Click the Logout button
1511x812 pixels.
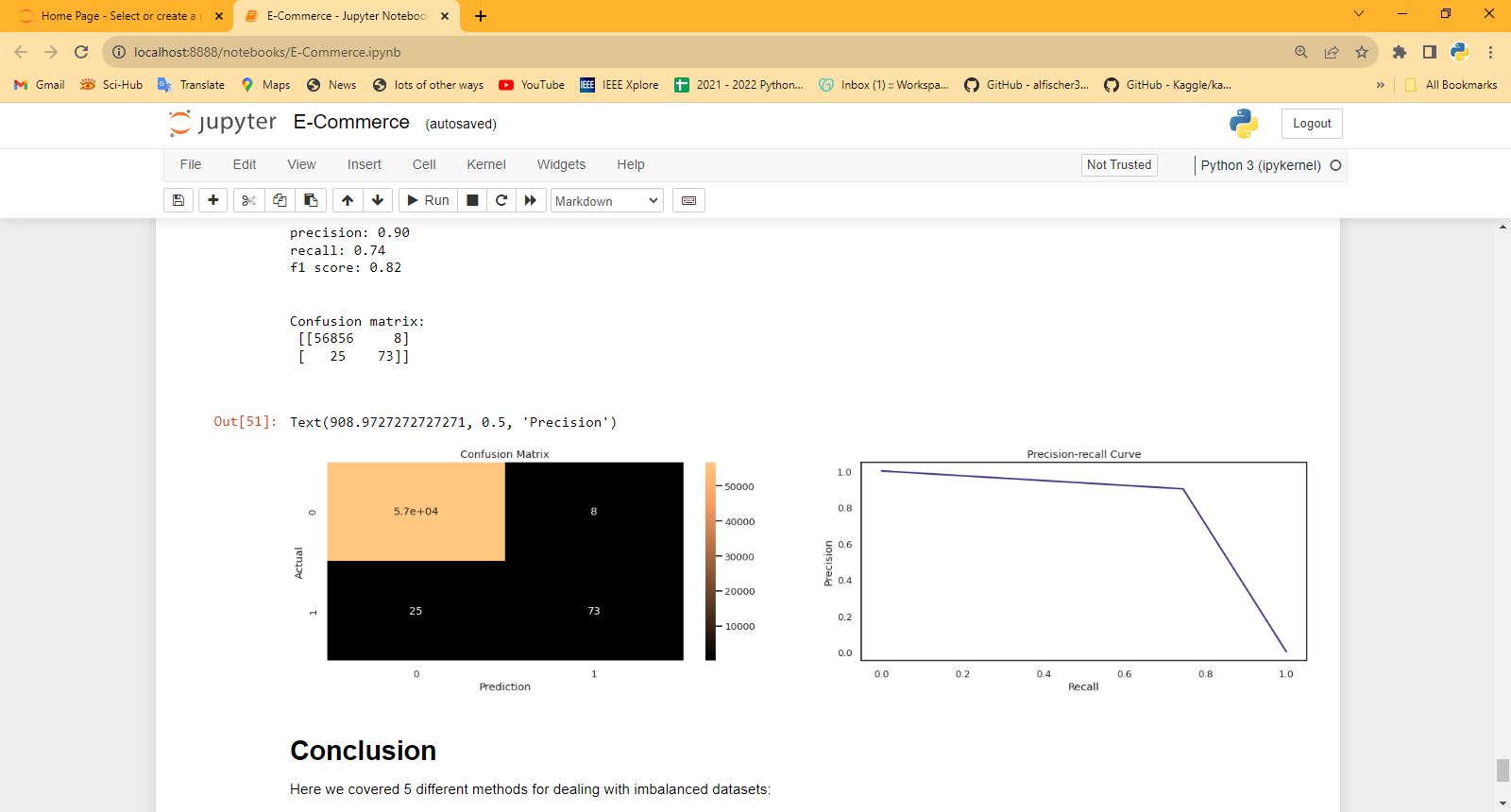[x=1312, y=124]
